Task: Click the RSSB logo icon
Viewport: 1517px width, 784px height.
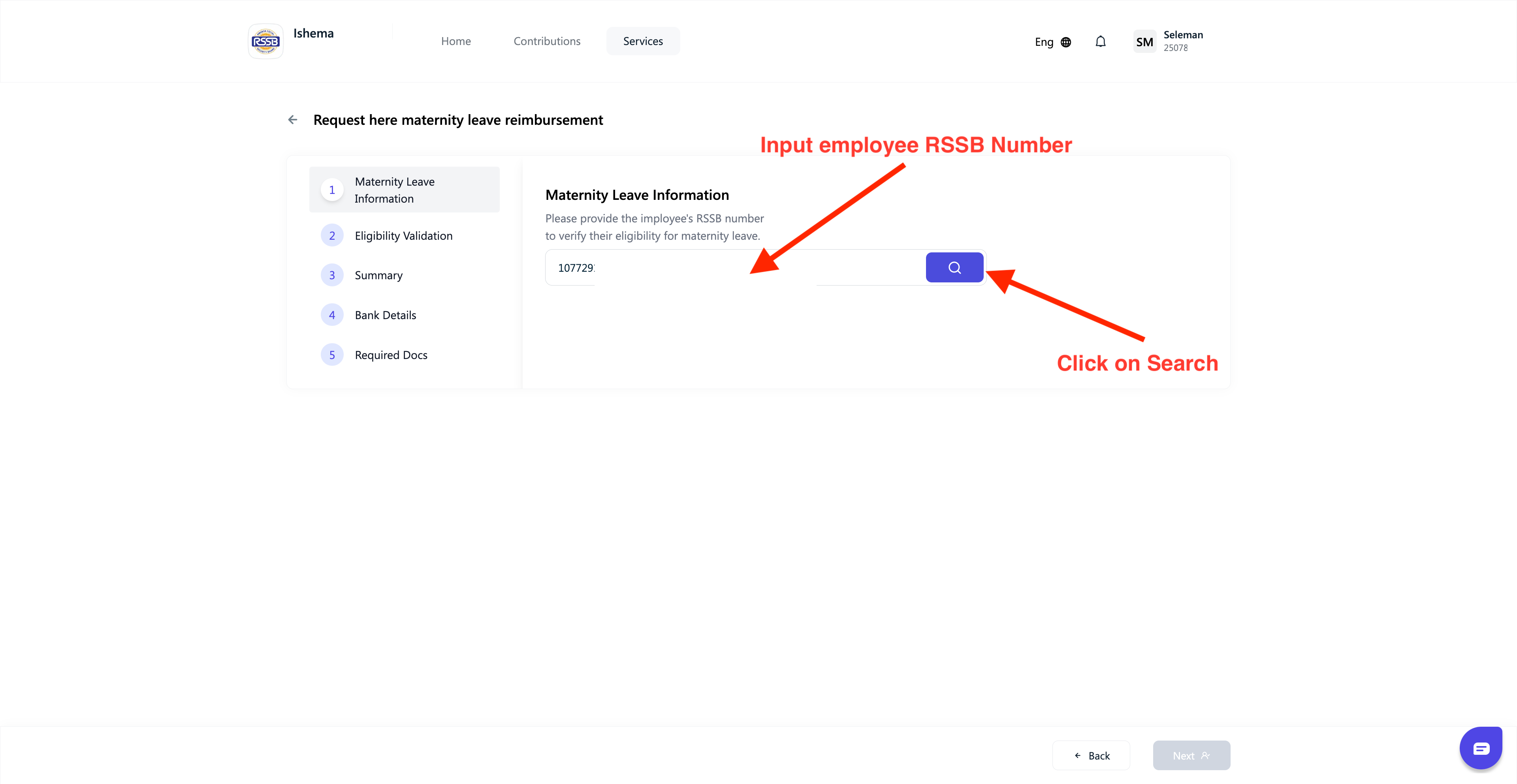Action: pyautogui.click(x=265, y=41)
